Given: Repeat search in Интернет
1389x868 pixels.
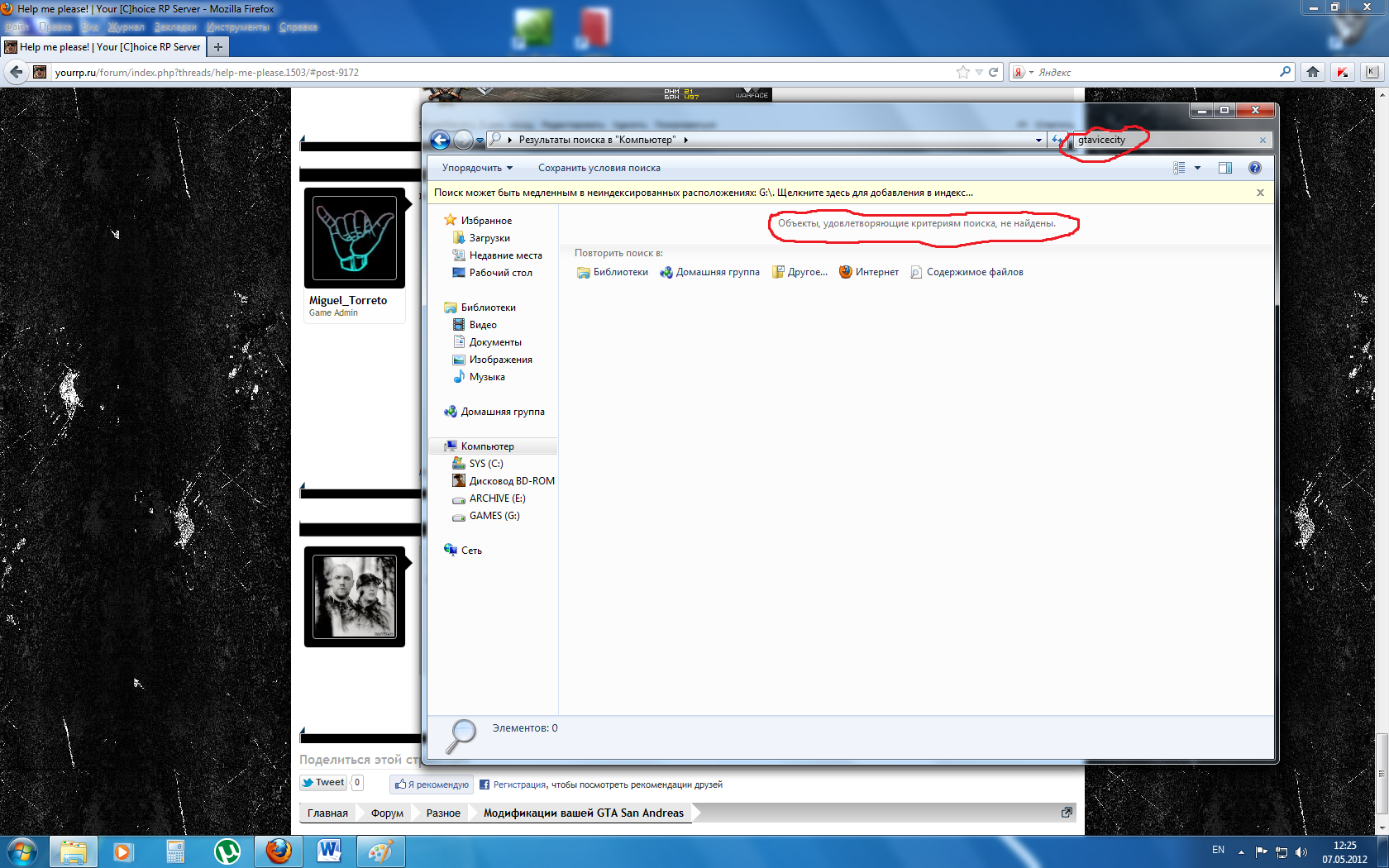Looking at the screenshot, I should pos(869,272).
